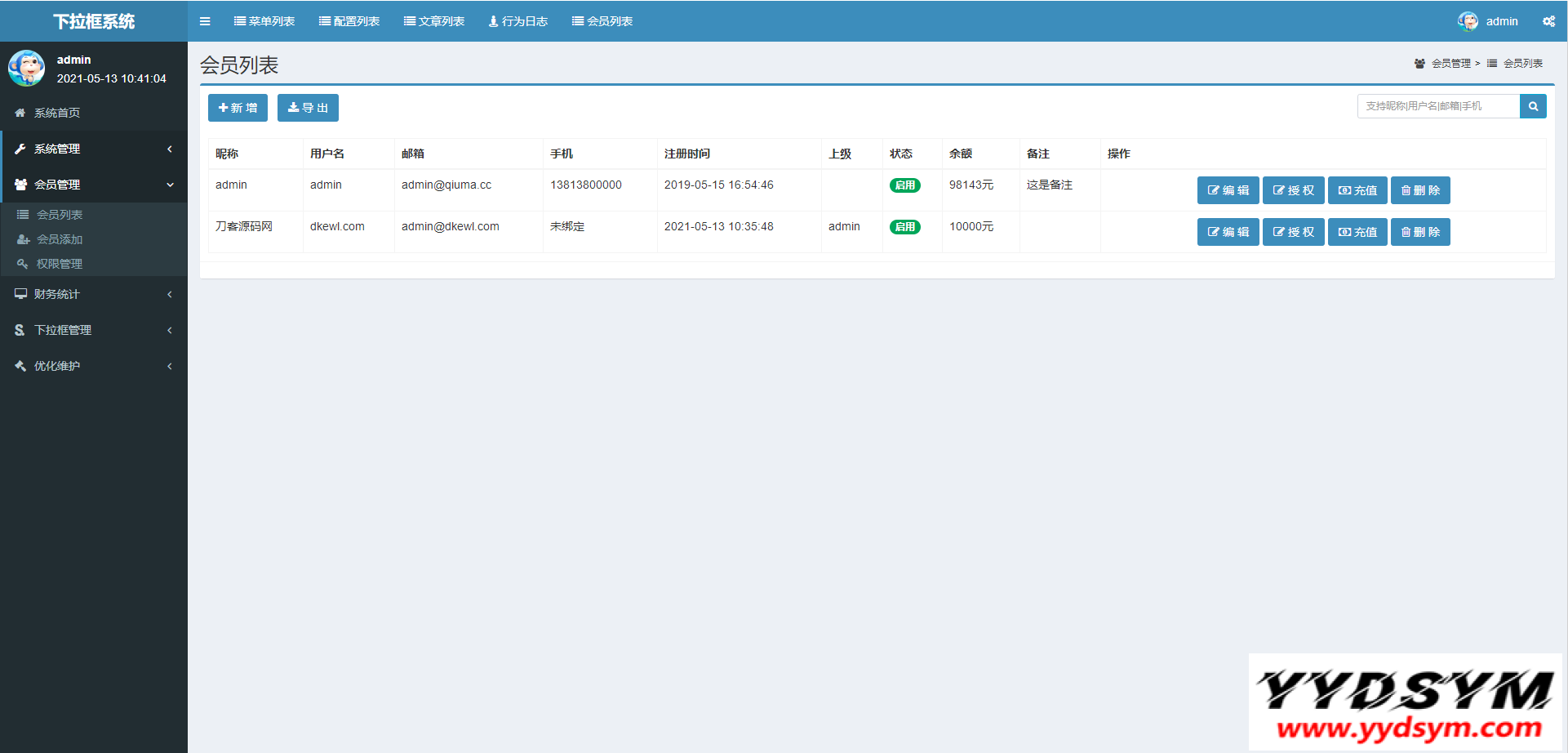Screen dimensions: 1568x753
Task: Open 文章列表 in the top navigation
Action: (x=434, y=21)
